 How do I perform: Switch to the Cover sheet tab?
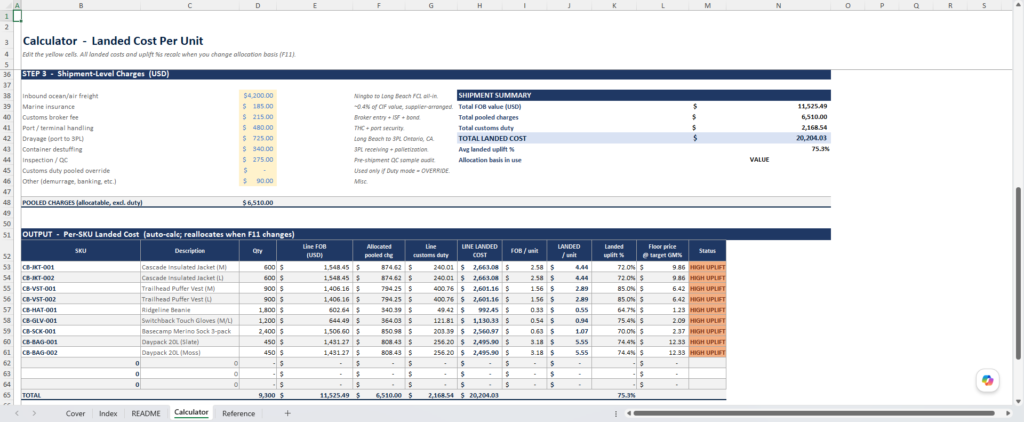click(x=75, y=414)
